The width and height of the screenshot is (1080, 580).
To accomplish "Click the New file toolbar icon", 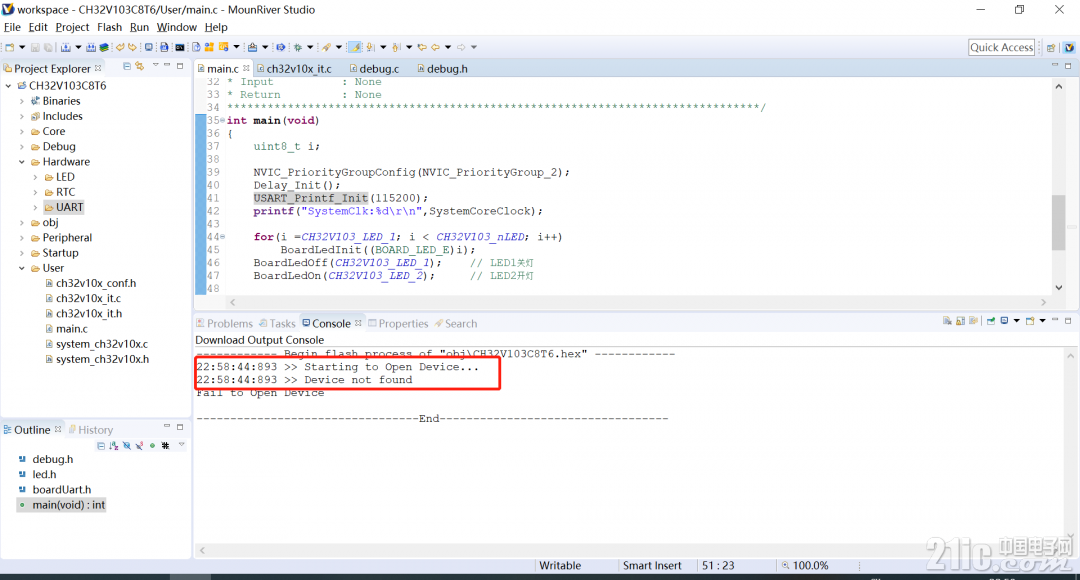I will 10,48.
